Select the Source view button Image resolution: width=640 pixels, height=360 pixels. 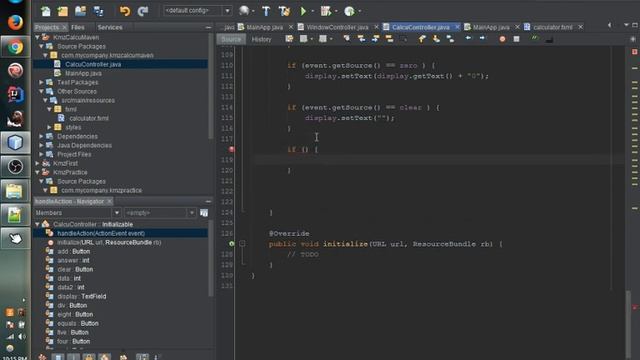231,39
